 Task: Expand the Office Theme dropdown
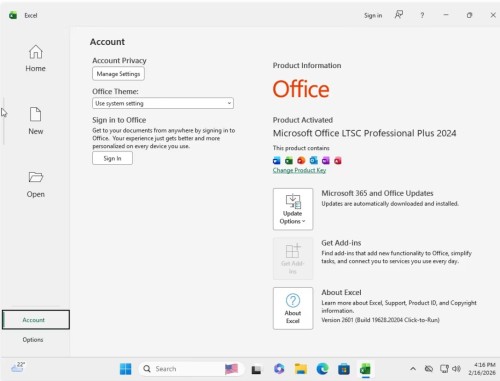coord(163,103)
